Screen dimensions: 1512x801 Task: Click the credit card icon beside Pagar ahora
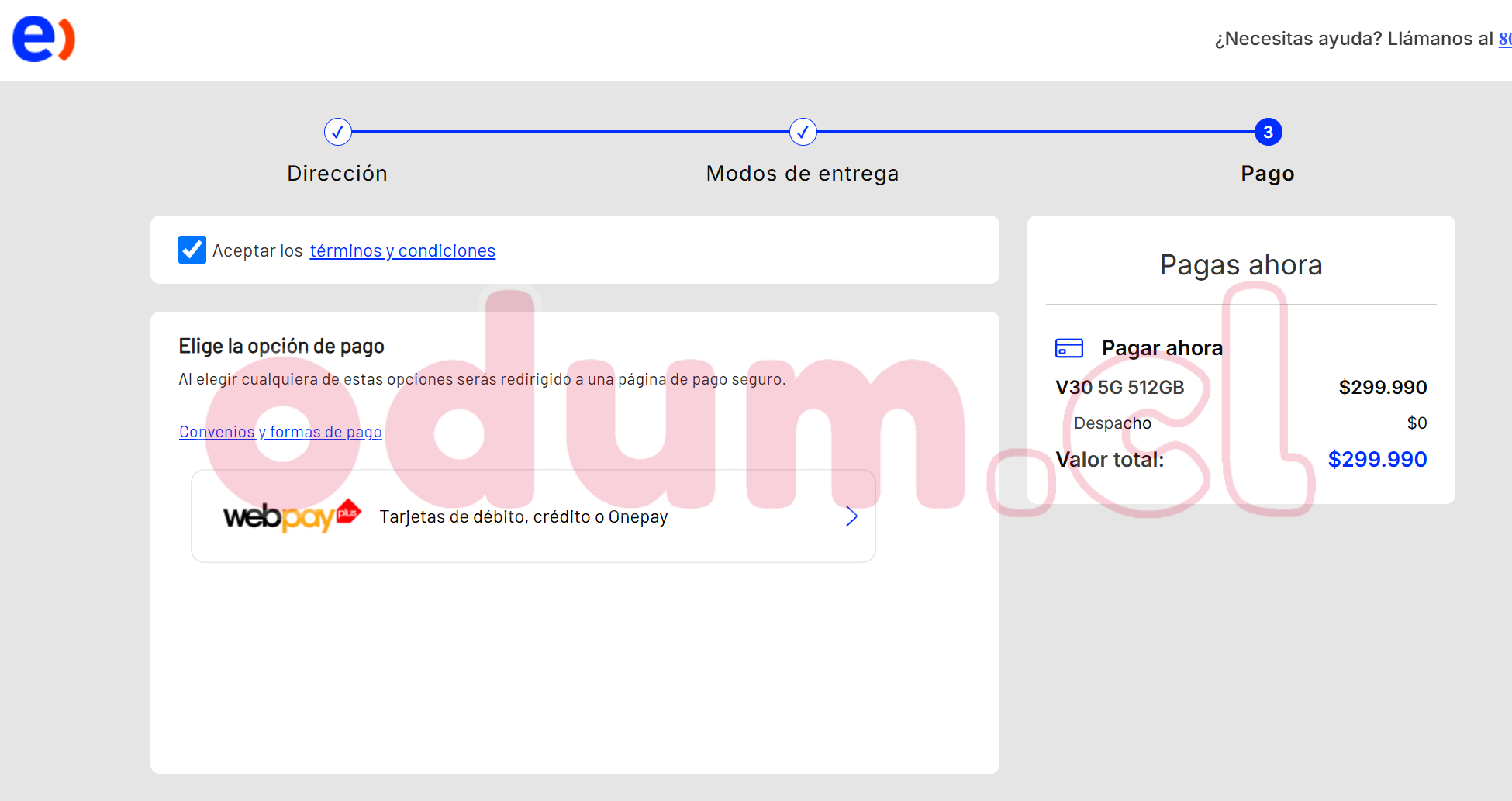coord(1069,348)
